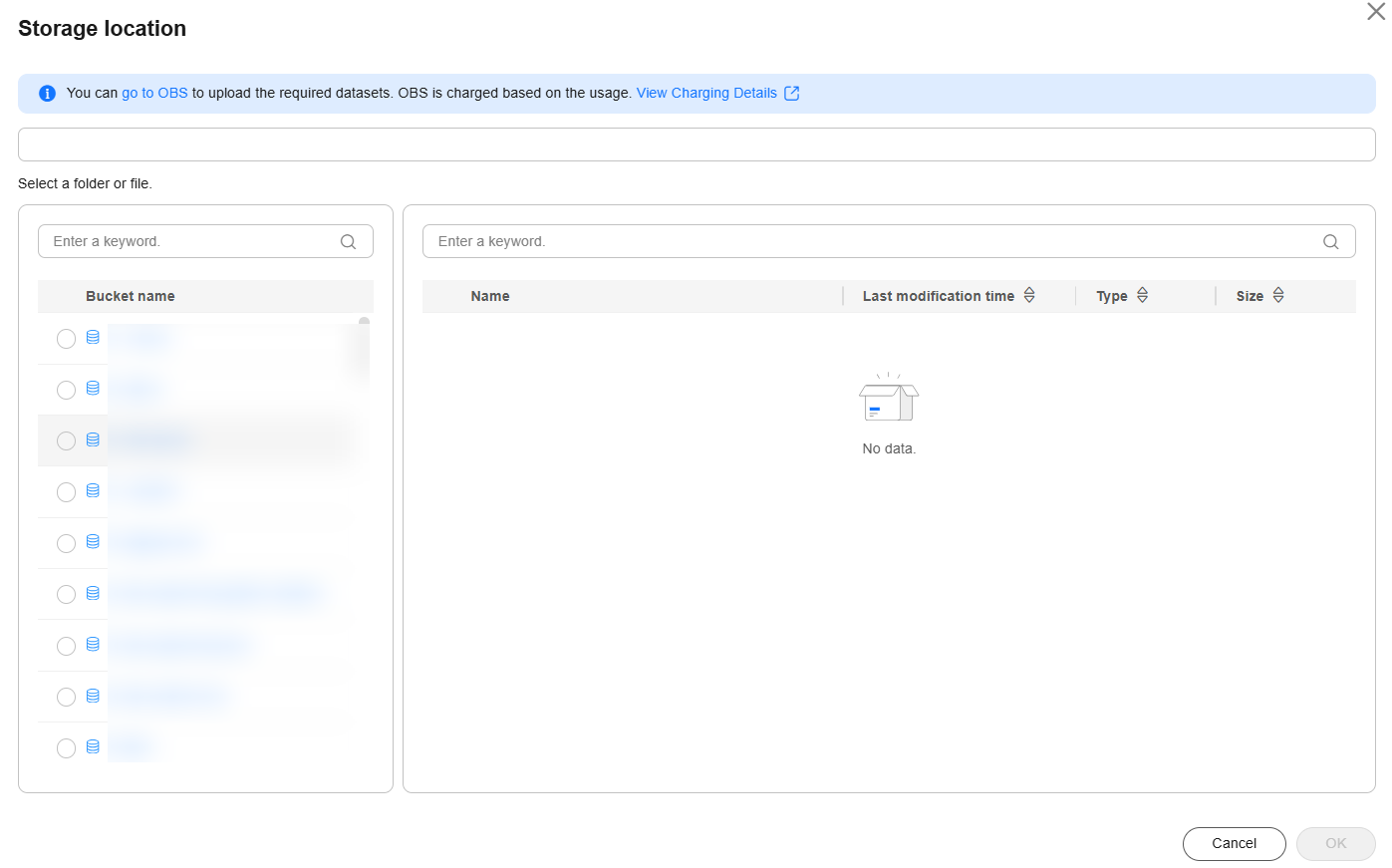Select the ninth bucket's radio button

point(66,748)
